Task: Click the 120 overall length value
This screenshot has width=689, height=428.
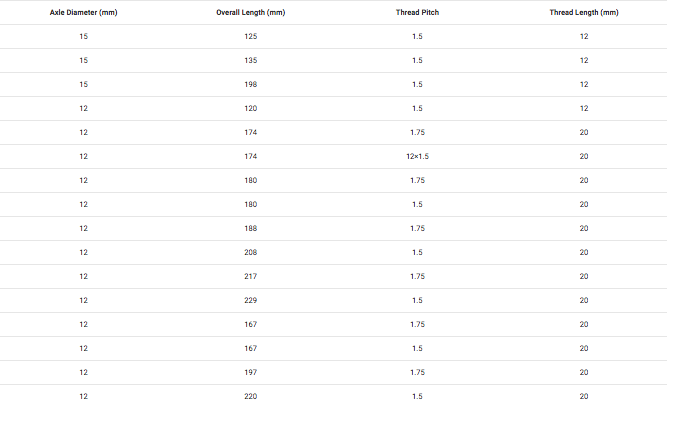Action: (250, 108)
